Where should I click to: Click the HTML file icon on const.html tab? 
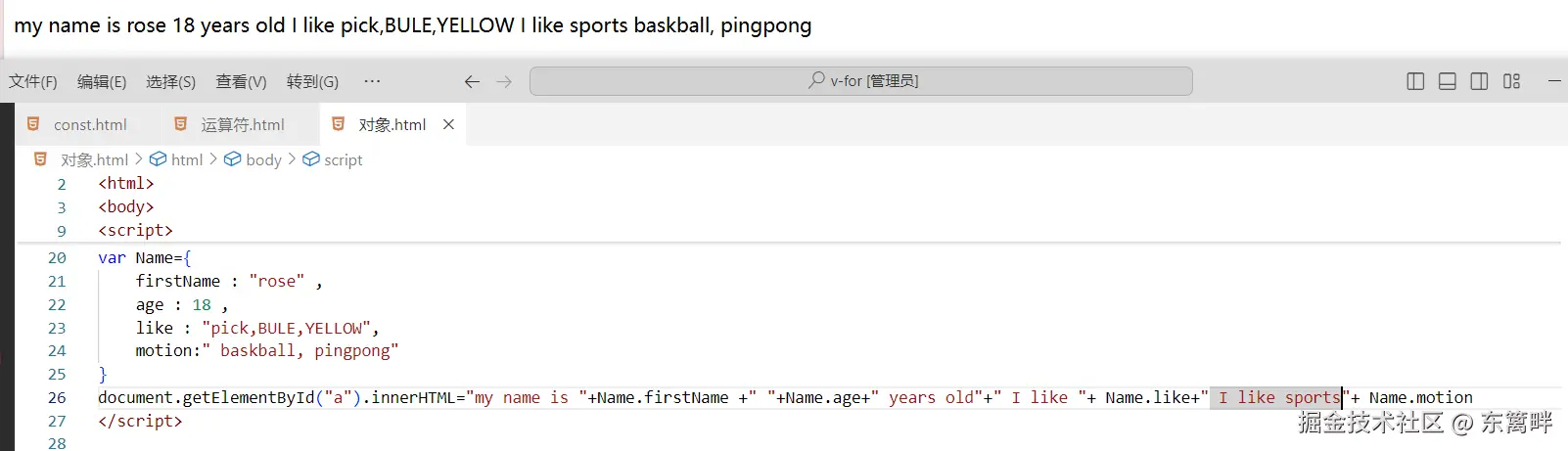(x=33, y=124)
